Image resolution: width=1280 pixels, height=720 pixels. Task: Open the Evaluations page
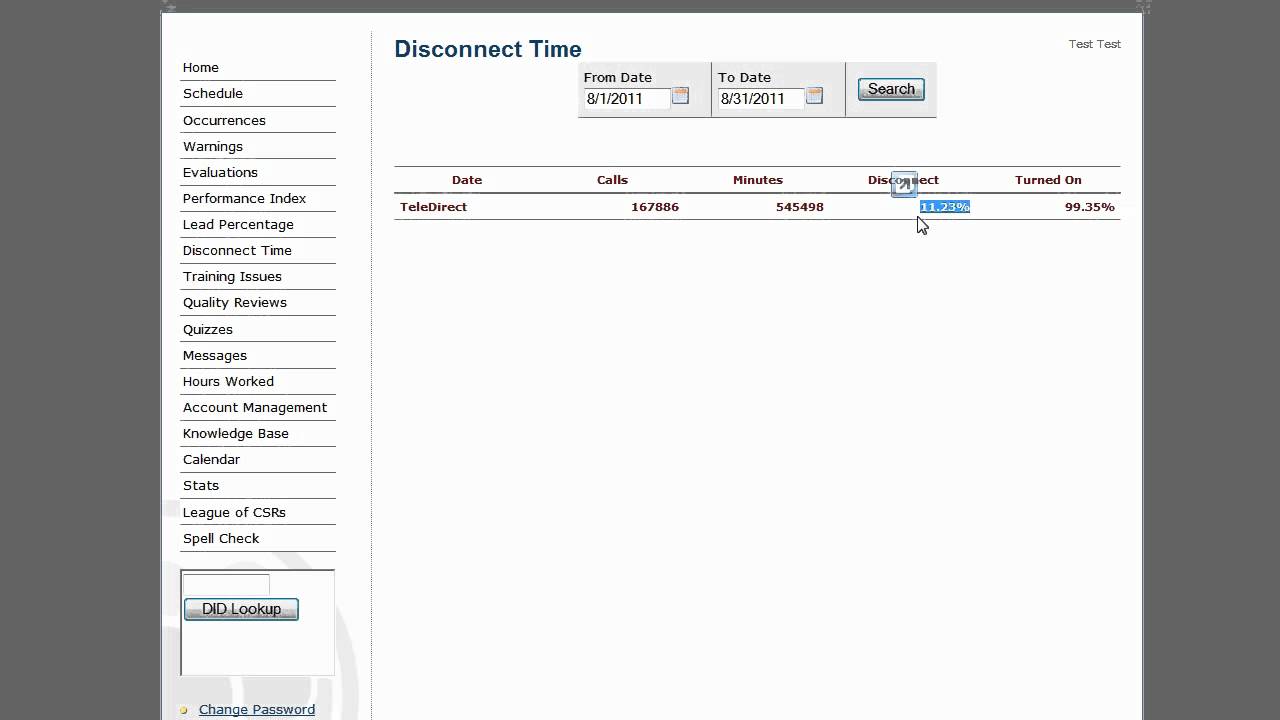click(220, 172)
